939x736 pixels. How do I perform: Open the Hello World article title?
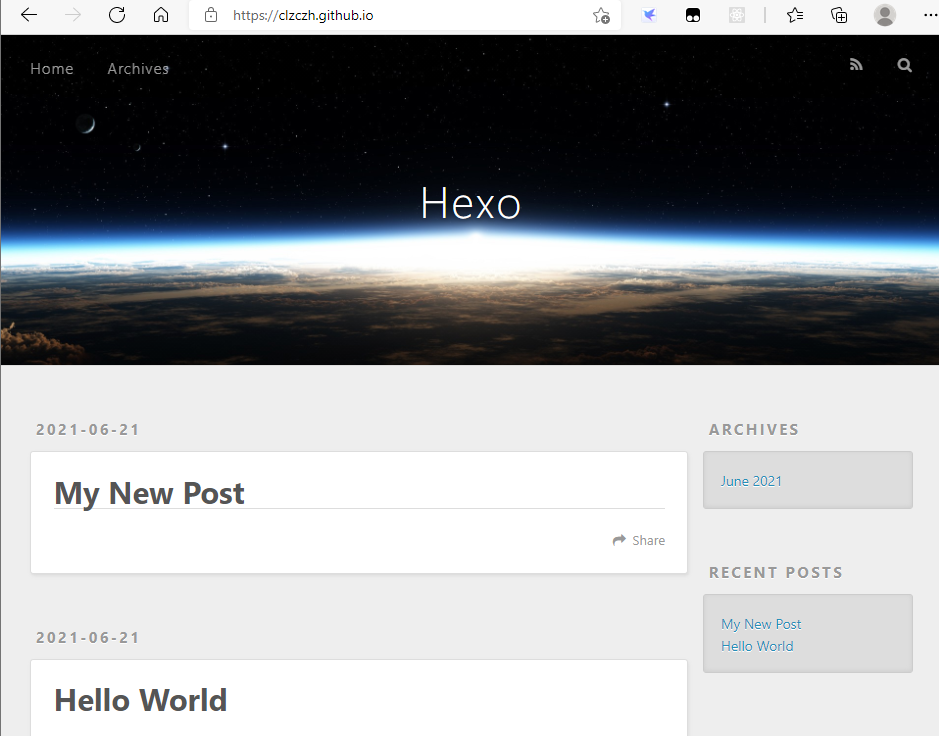[x=141, y=700]
